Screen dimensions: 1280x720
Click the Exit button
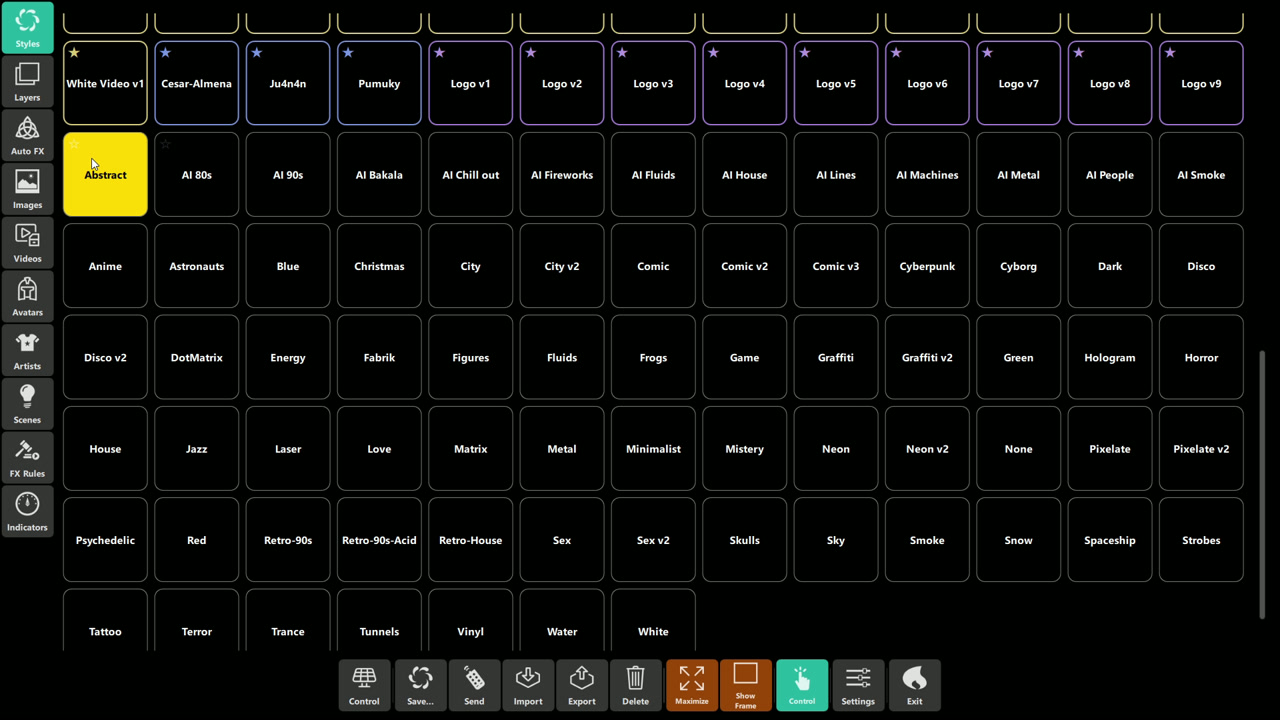[x=914, y=685]
